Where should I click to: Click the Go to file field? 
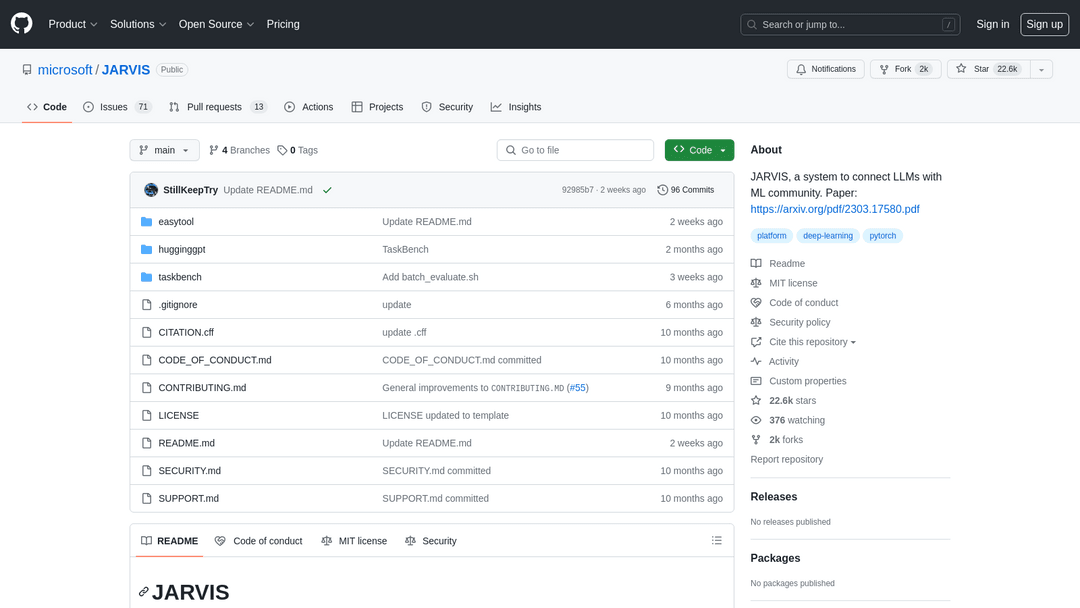[x=575, y=150]
